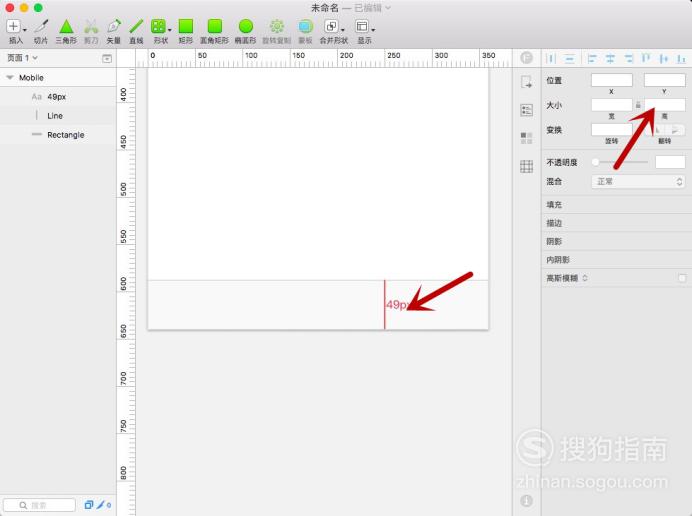Click the list-style icon in side strip
This screenshot has height=516, width=692.
pyautogui.click(x=526, y=110)
